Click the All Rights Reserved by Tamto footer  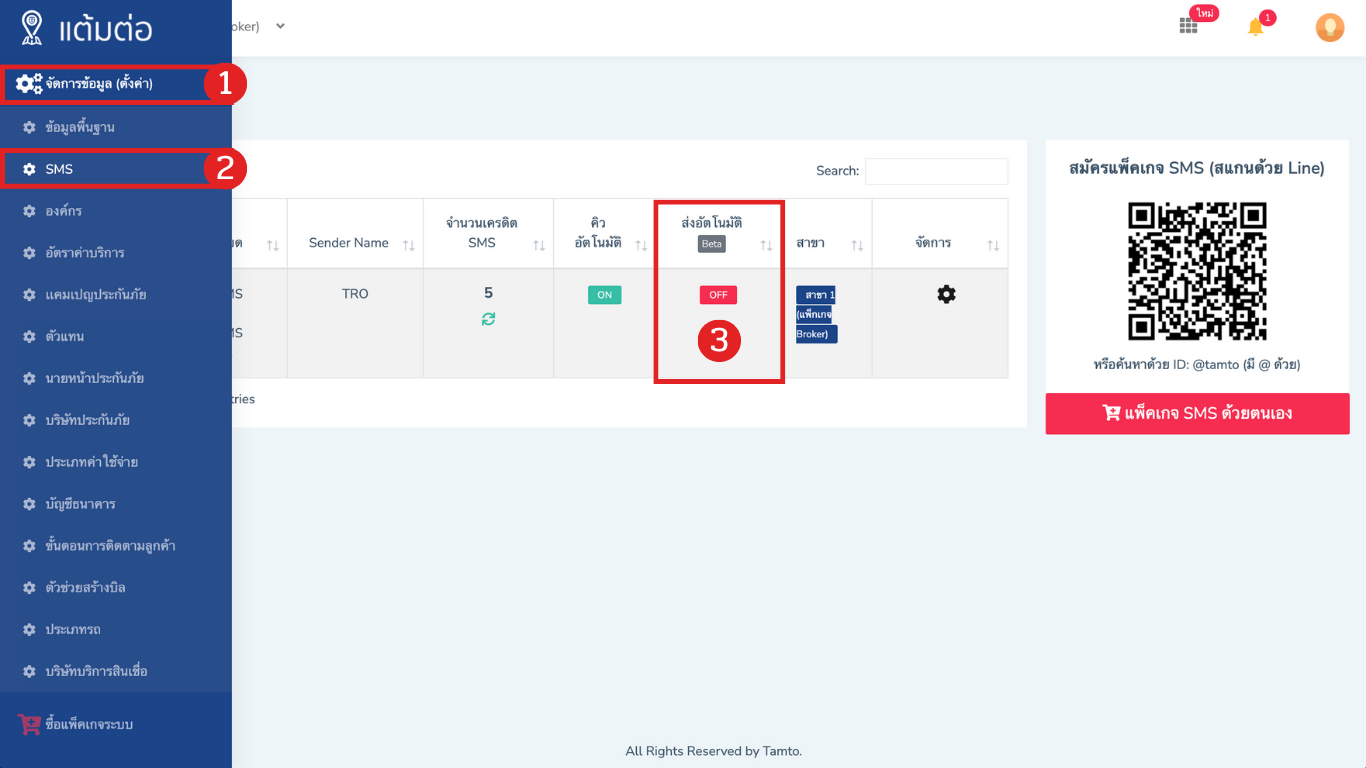[714, 751]
